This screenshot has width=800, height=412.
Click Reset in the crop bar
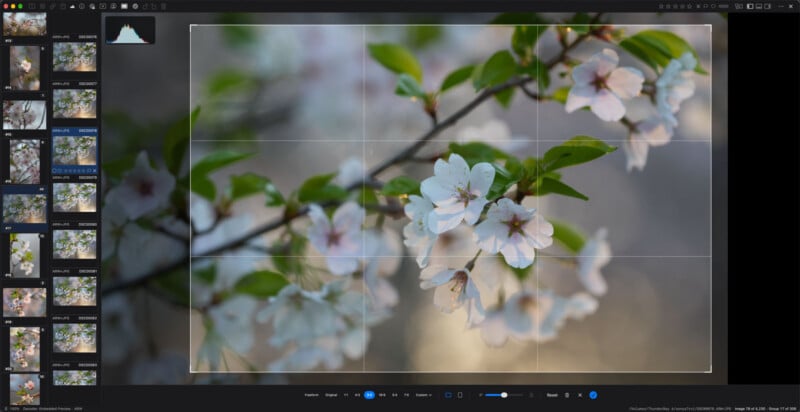[x=552, y=395]
